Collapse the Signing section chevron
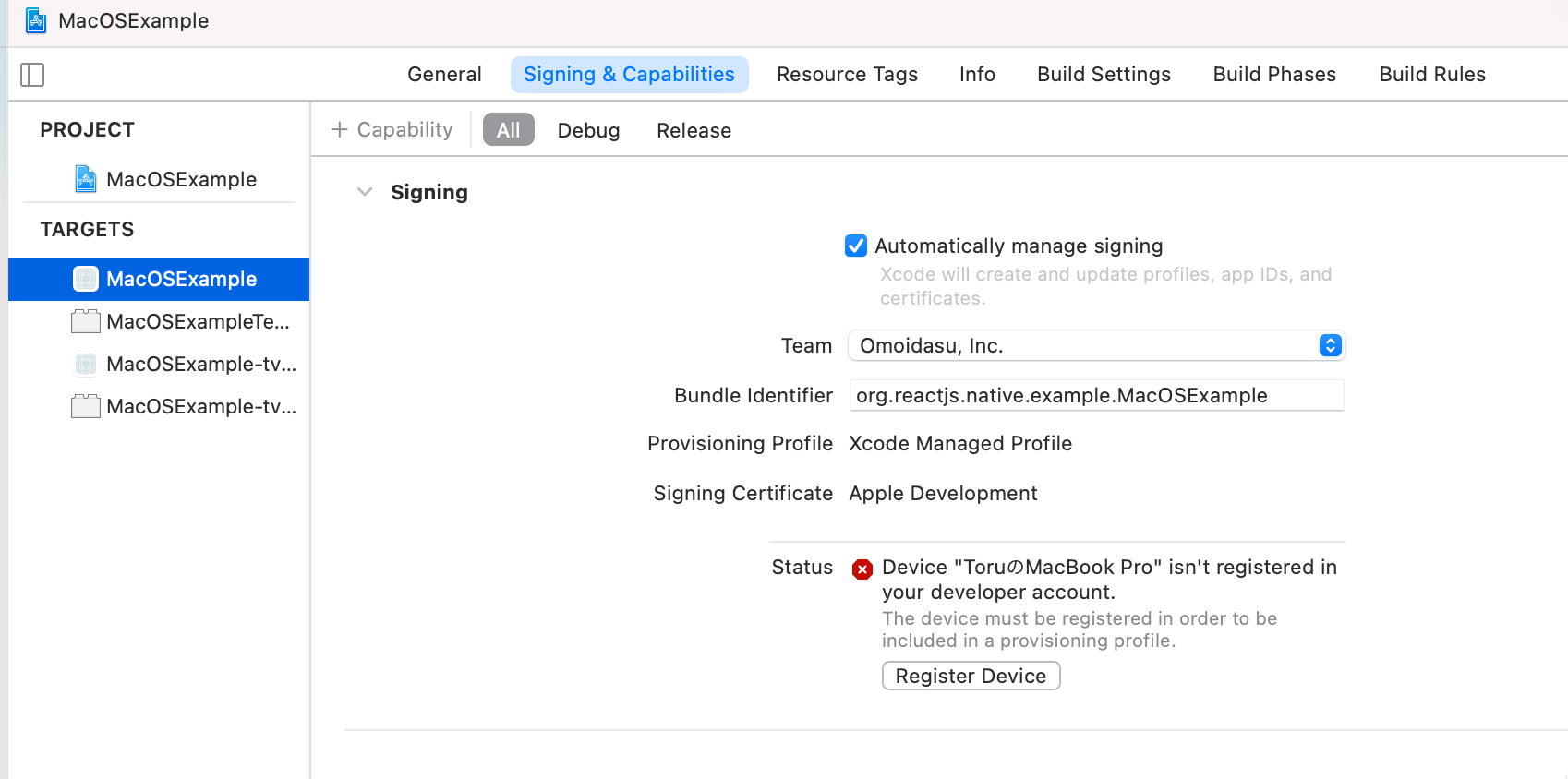The image size is (1568, 779). pyautogui.click(x=365, y=192)
